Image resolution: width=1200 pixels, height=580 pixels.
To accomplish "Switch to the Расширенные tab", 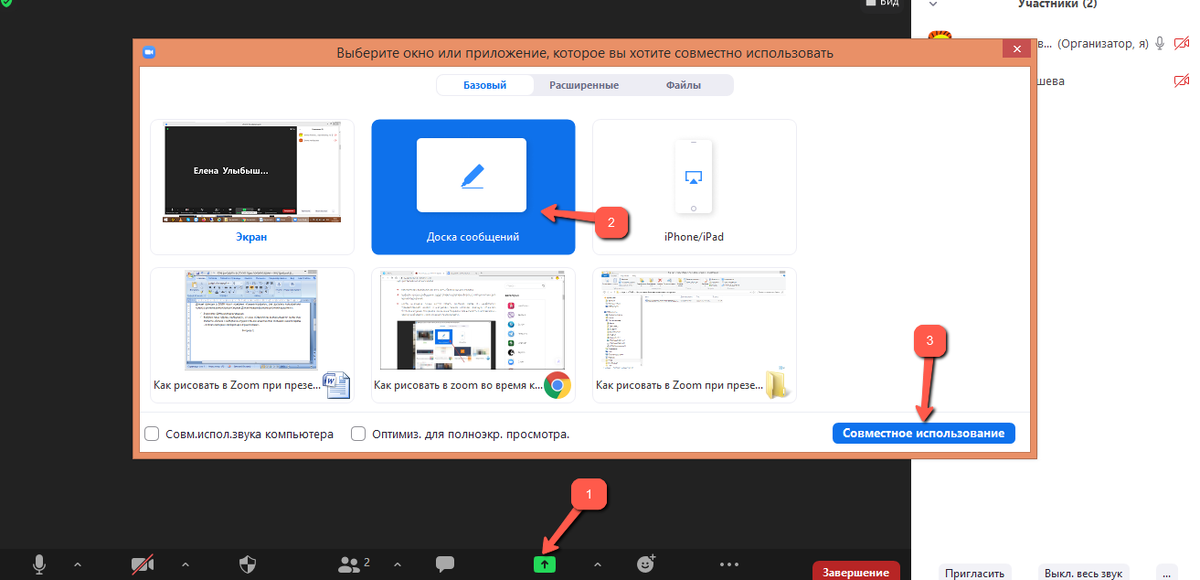I will pyautogui.click(x=584, y=85).
